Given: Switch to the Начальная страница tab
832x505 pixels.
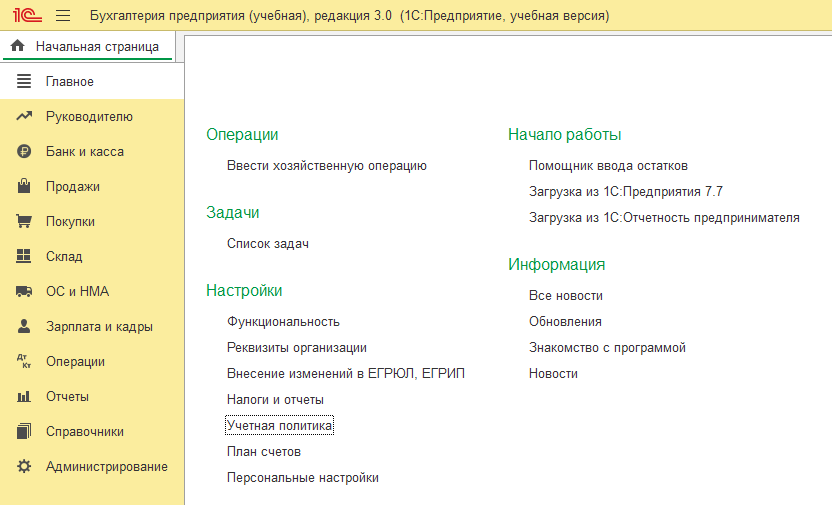Looking at the screenshot, I should coord(88,47).
